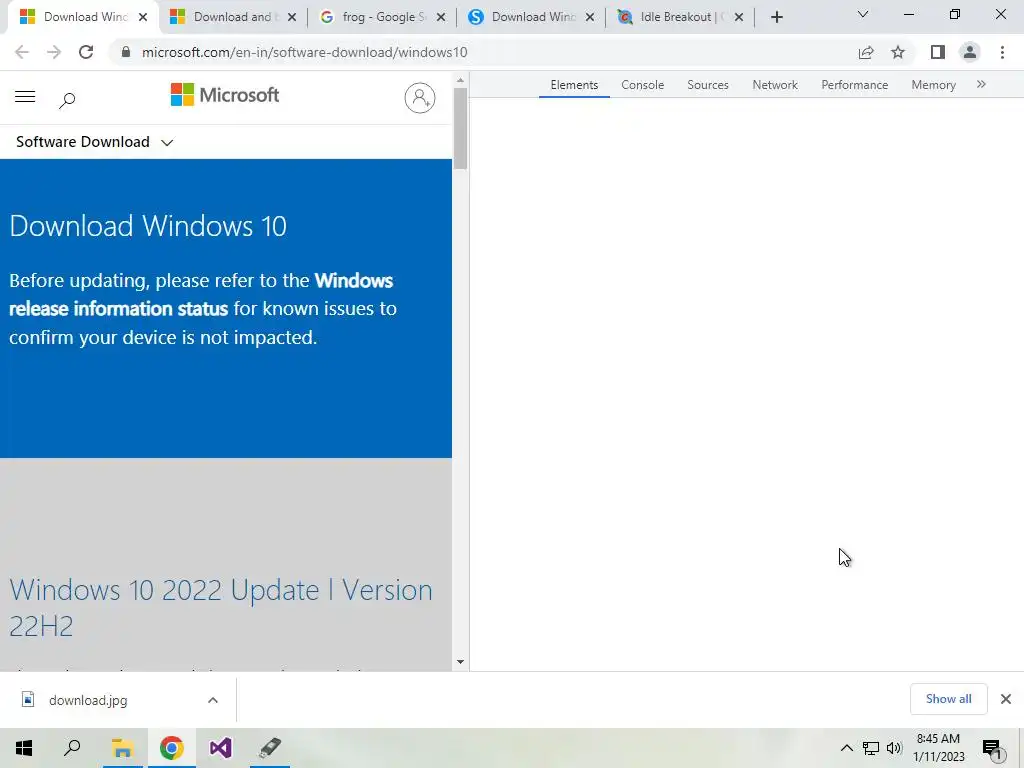Image resolution: width=1024 pixels, height=768 pixels.
Task: Close the frog Google Search tab
Action: click(441, 18)
